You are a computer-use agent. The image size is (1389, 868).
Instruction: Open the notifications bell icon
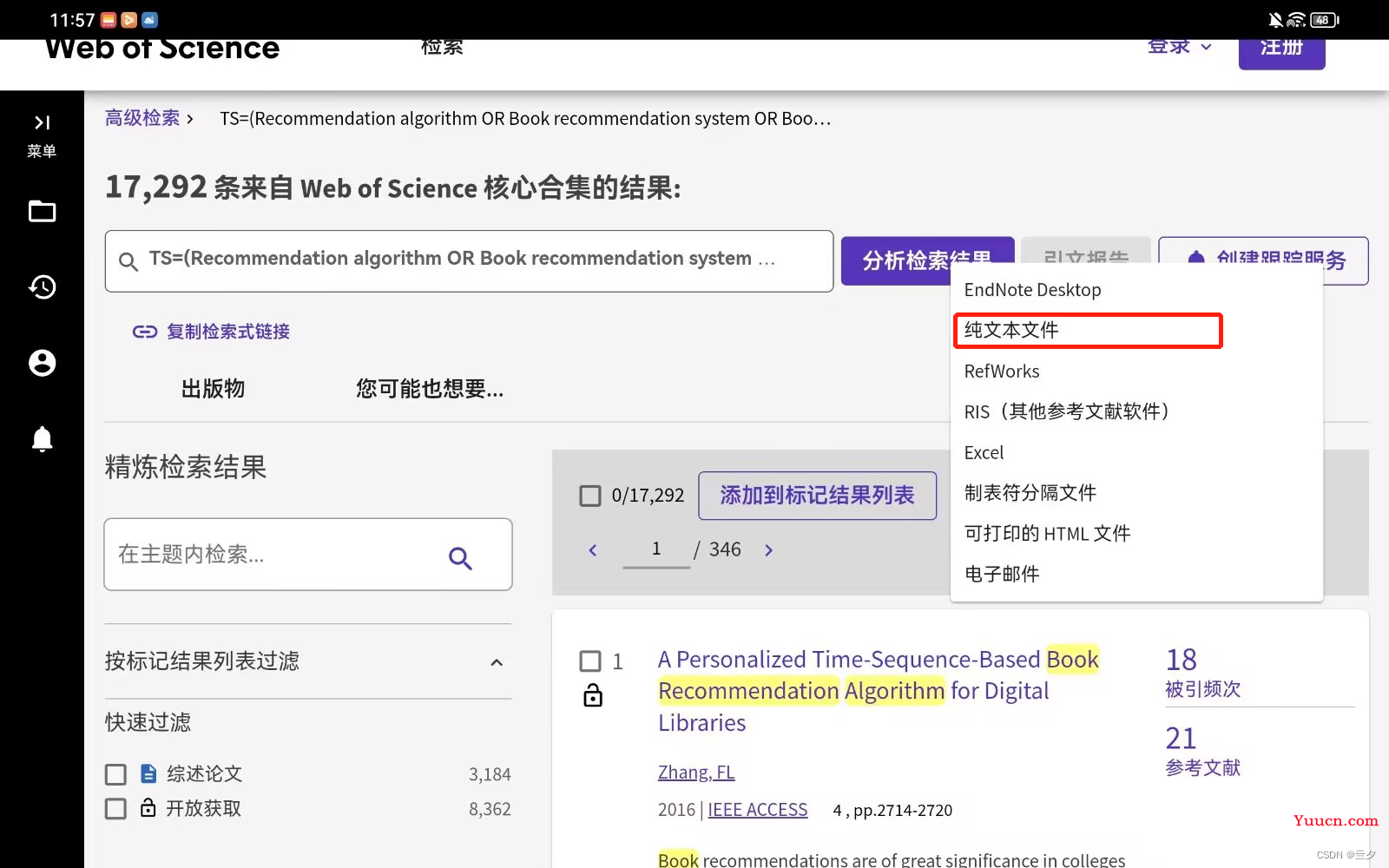click(x=42, y=439)
